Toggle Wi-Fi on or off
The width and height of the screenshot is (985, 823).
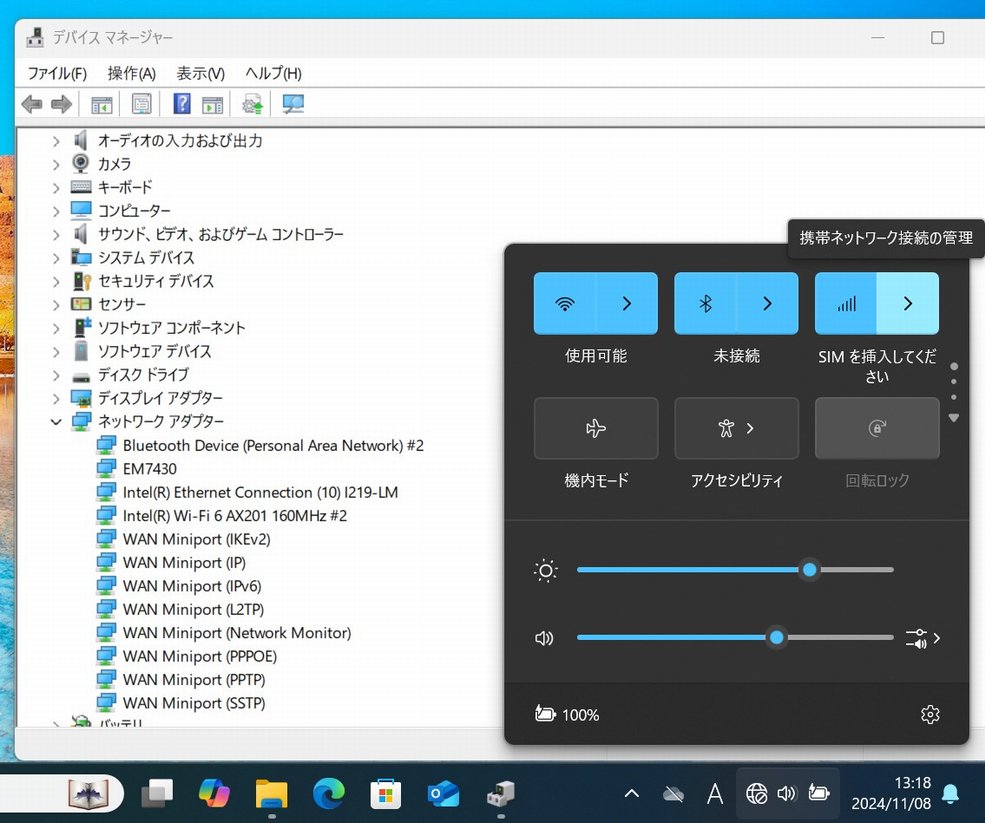[x=565, y=304]
